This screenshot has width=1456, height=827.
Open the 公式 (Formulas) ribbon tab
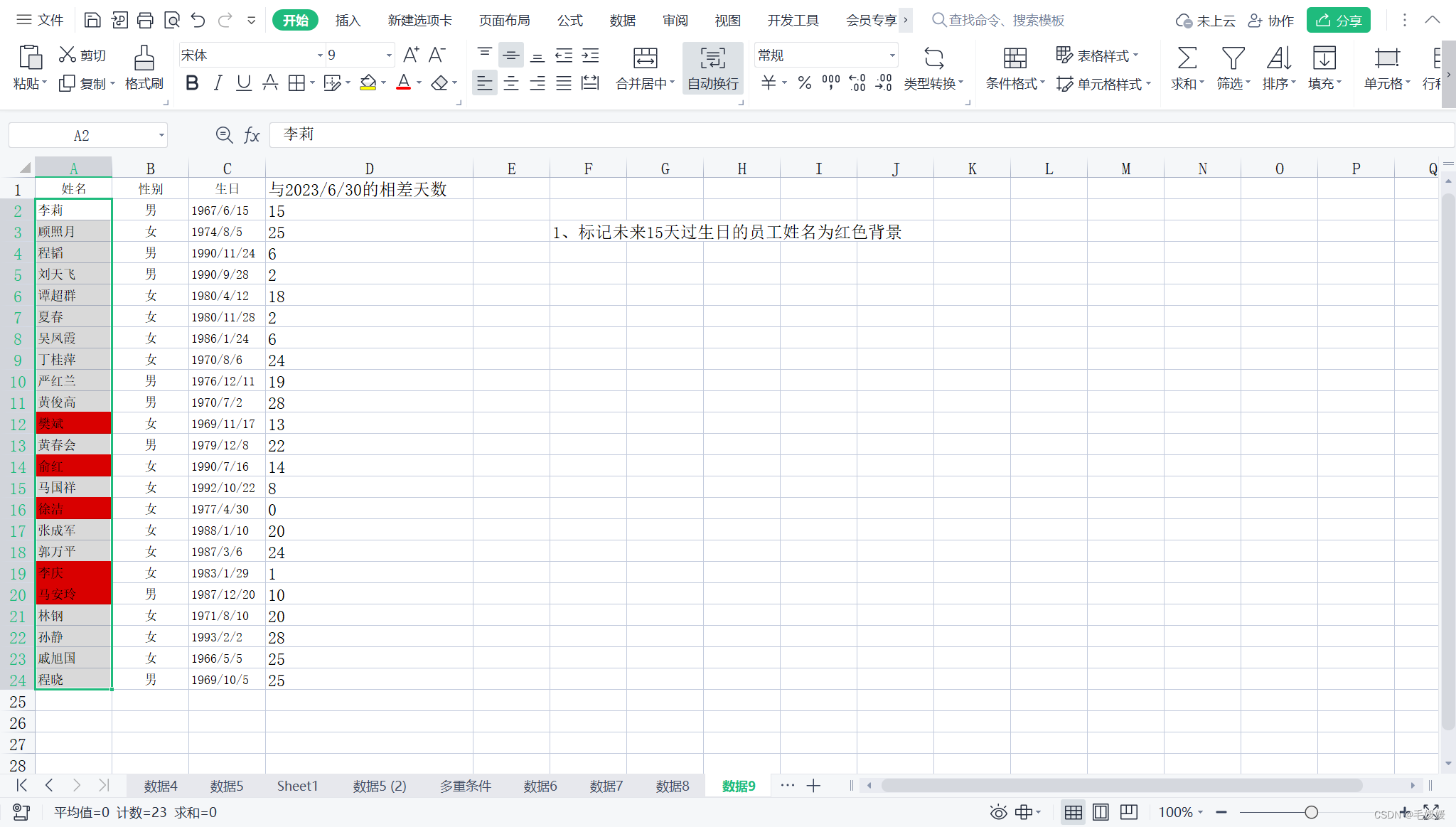point(569,20)
